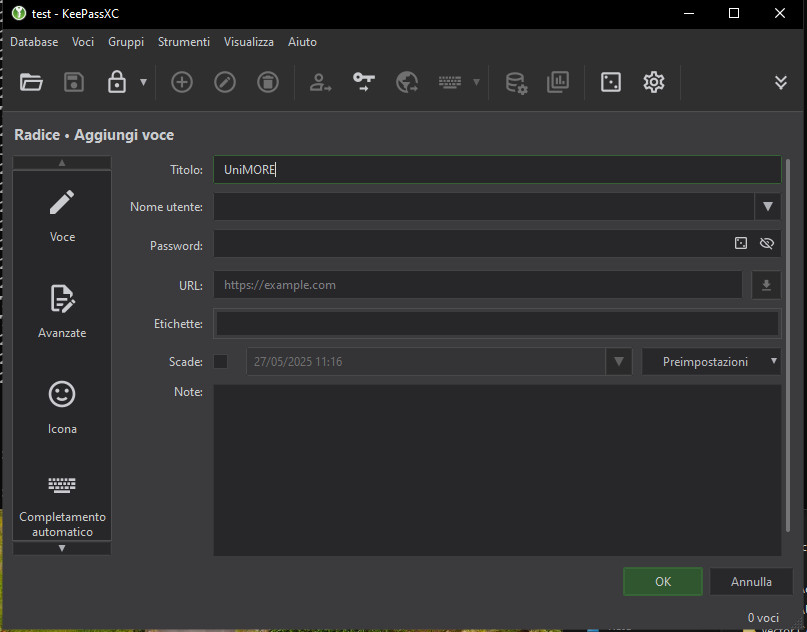Download favicon using the URL download button
The height and width of the screenshot is (632, 807).
coord(766,285)
